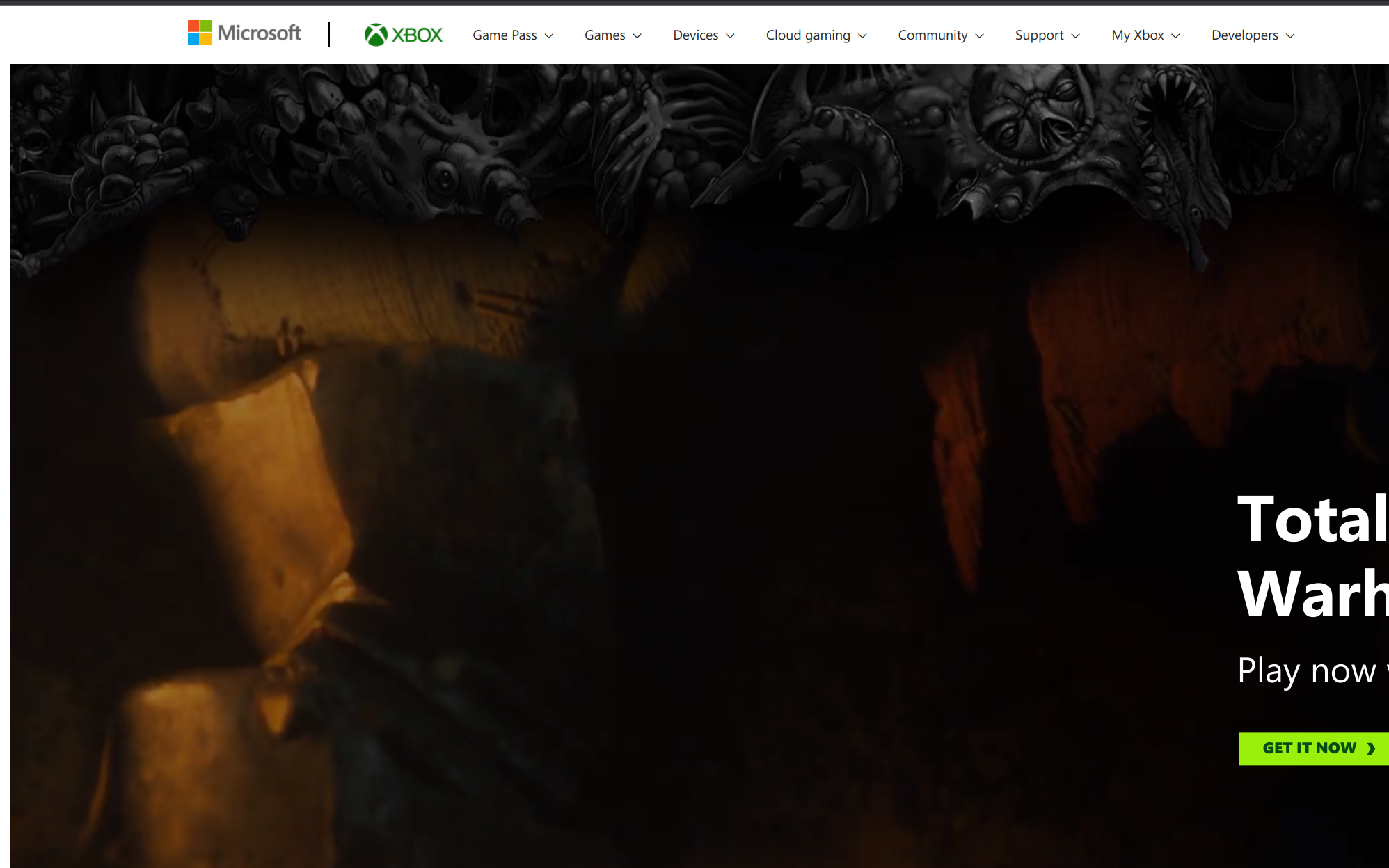Image resolution: width=1389 pixels, height=868 pixels.
Task: Open the Cloud gaming dropdown
Action: (816, 35)
